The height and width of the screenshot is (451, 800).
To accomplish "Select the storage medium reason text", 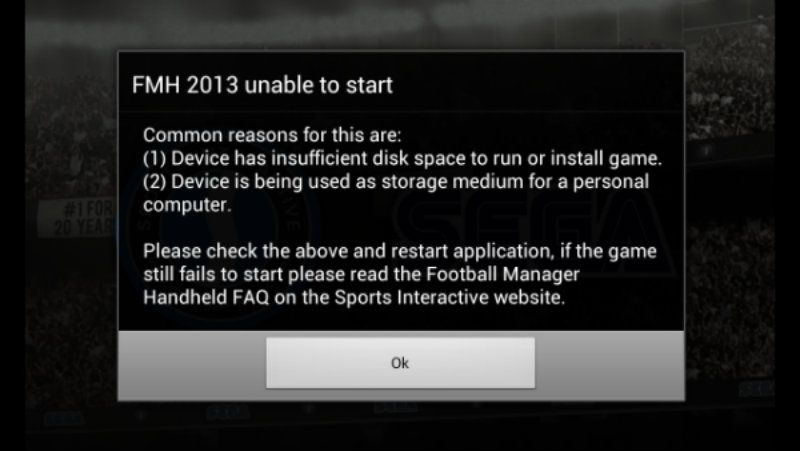I will tap(396, 193).
